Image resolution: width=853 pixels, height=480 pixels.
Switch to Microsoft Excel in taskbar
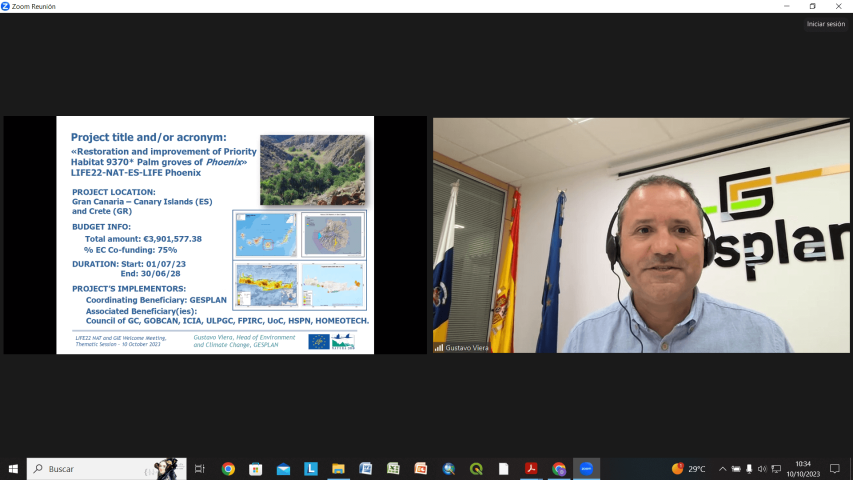click(x=393, y=469)
